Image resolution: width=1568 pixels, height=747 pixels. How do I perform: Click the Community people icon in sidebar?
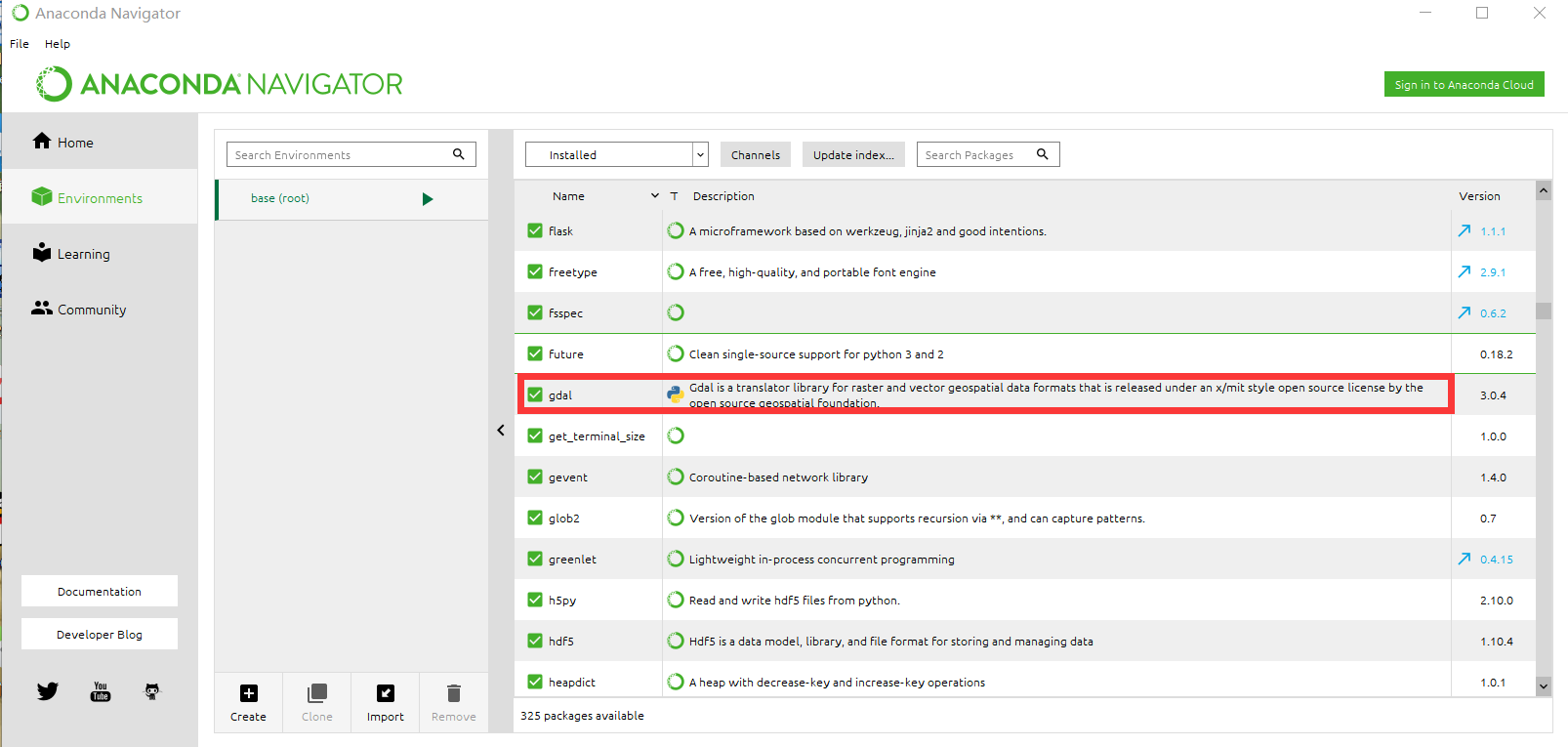coord(42,308)
